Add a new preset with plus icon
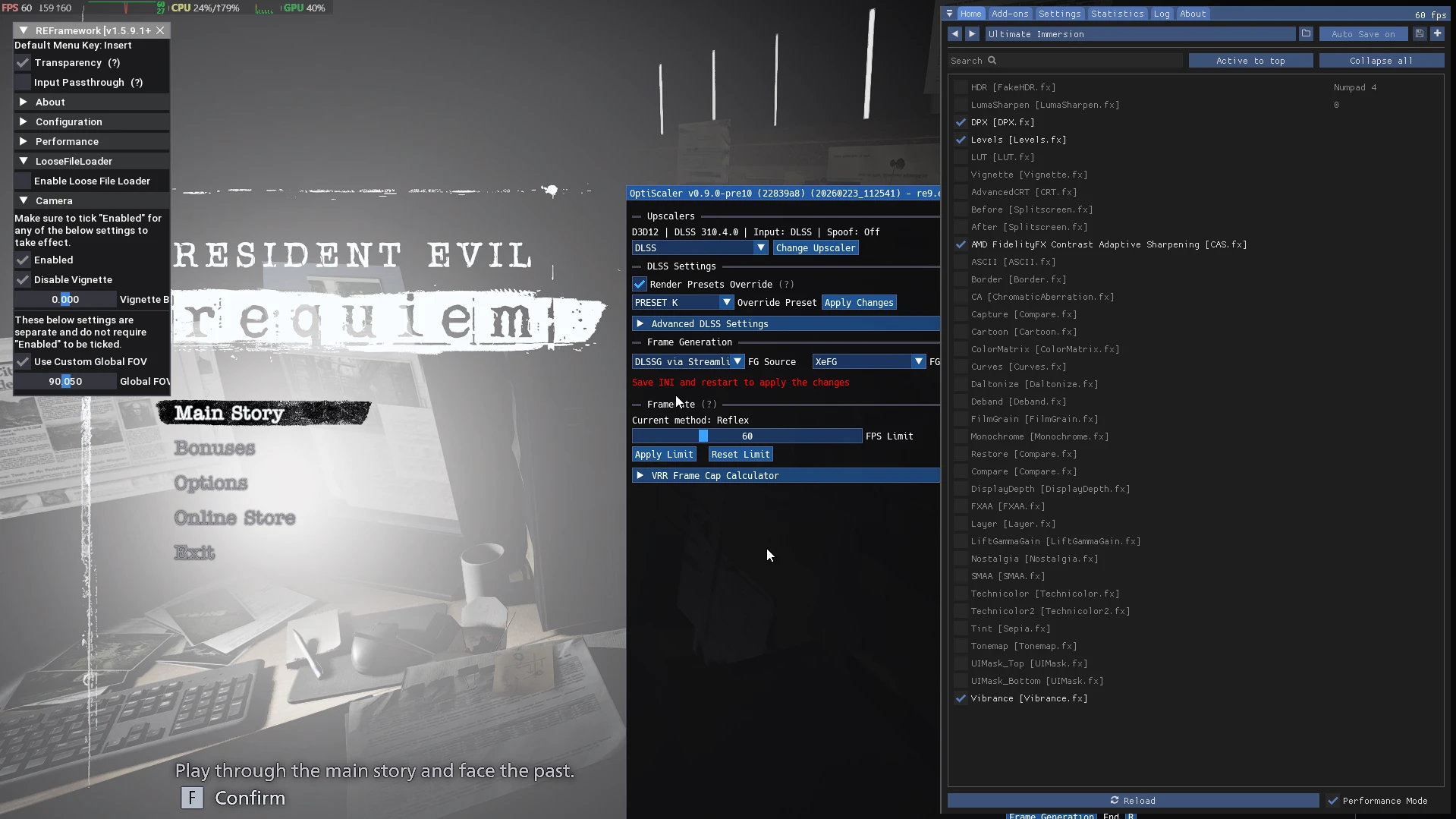This screenshot has height=819, width=1456. click(x=1437, y=34)
